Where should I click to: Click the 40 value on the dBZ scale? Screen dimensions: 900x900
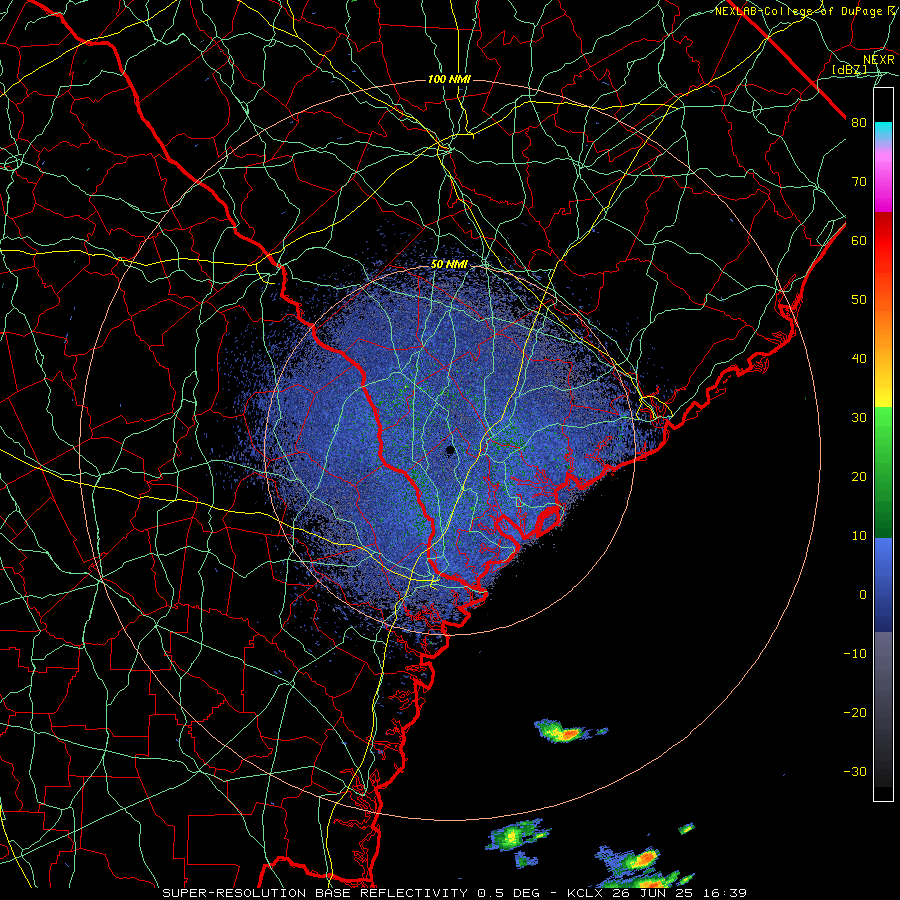click(859, 358)
